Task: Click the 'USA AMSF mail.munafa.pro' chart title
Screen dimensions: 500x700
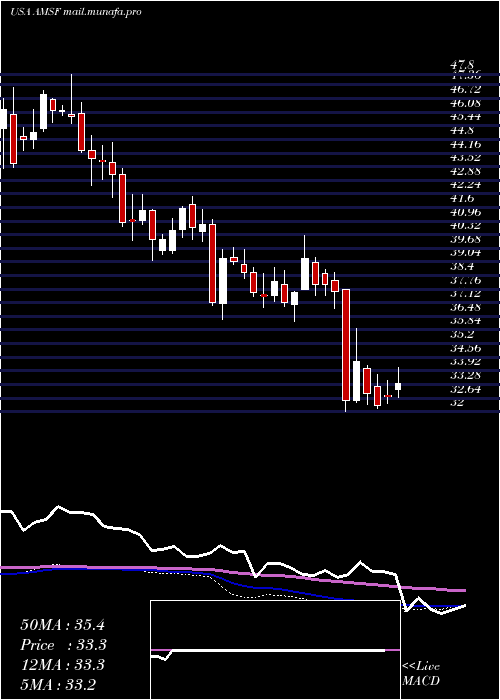Action: click(x=75, y=12)
